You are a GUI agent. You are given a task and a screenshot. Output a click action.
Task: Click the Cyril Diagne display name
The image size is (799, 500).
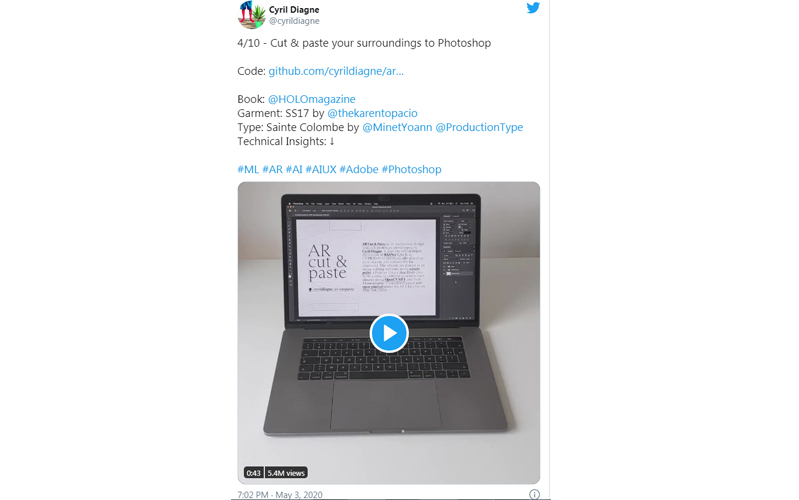(x=294, y=10)
